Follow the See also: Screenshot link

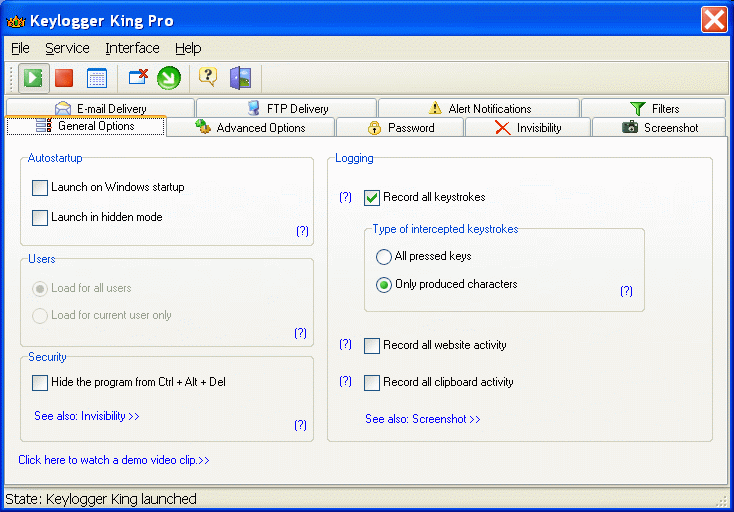coord(423,419)
